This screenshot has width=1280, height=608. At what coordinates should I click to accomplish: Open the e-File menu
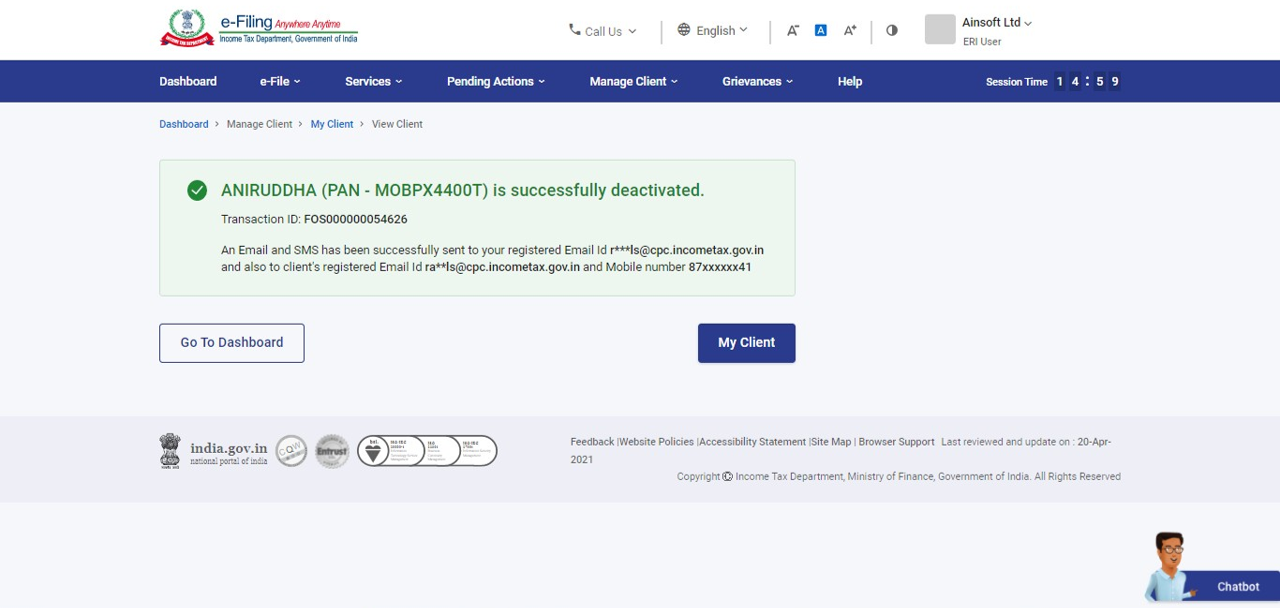click(280, 82)
